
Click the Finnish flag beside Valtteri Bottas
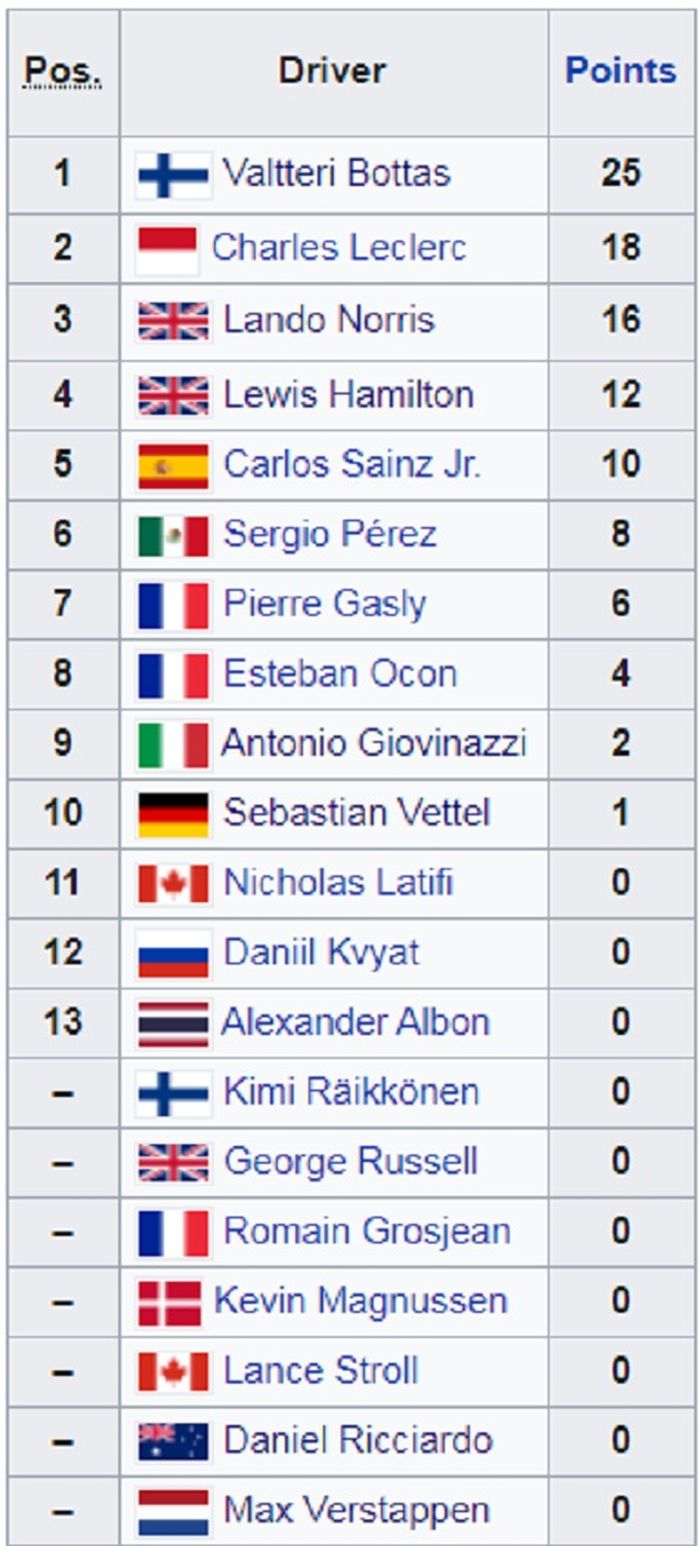174,175
